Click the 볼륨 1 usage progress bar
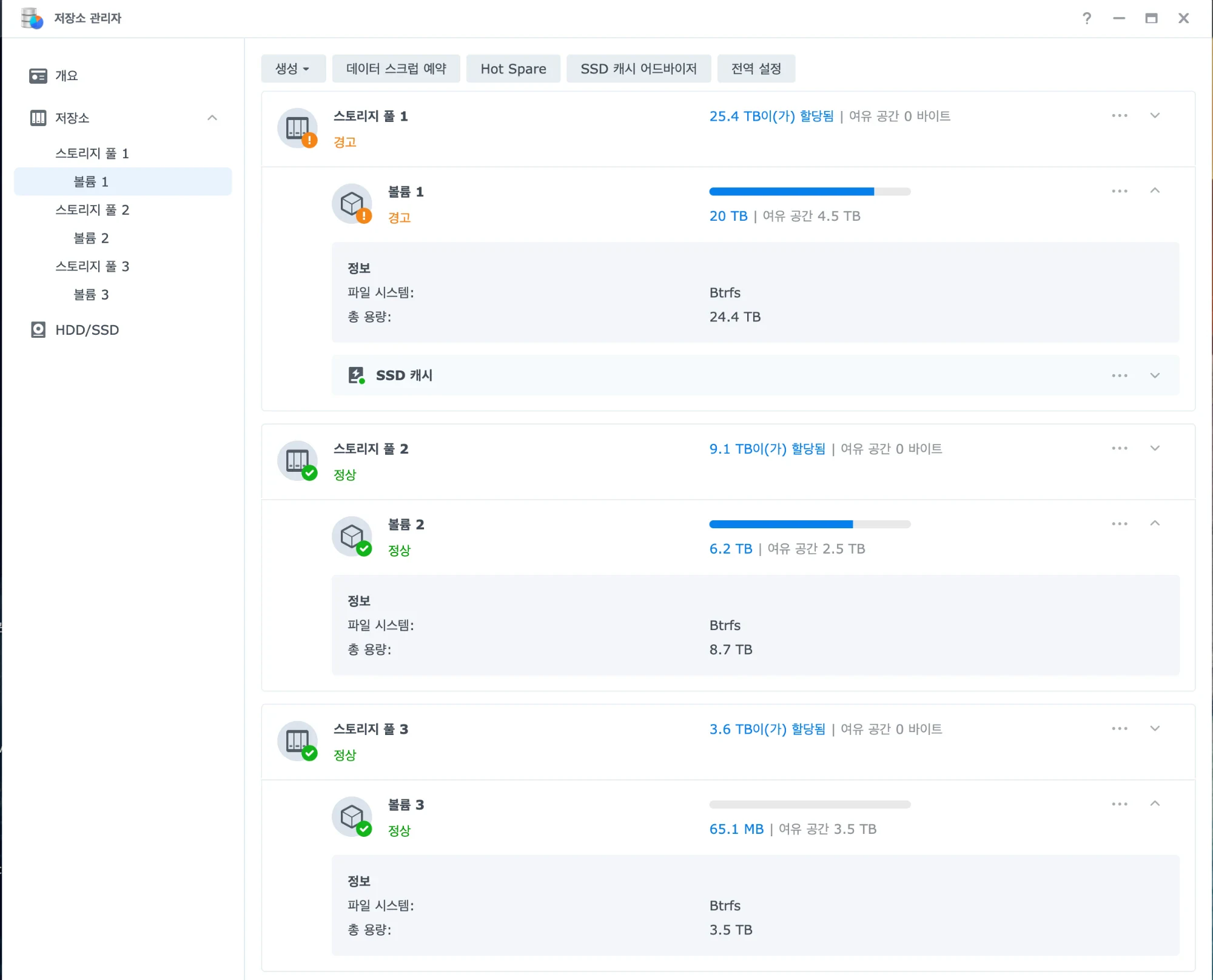 (x=810, y=192)
